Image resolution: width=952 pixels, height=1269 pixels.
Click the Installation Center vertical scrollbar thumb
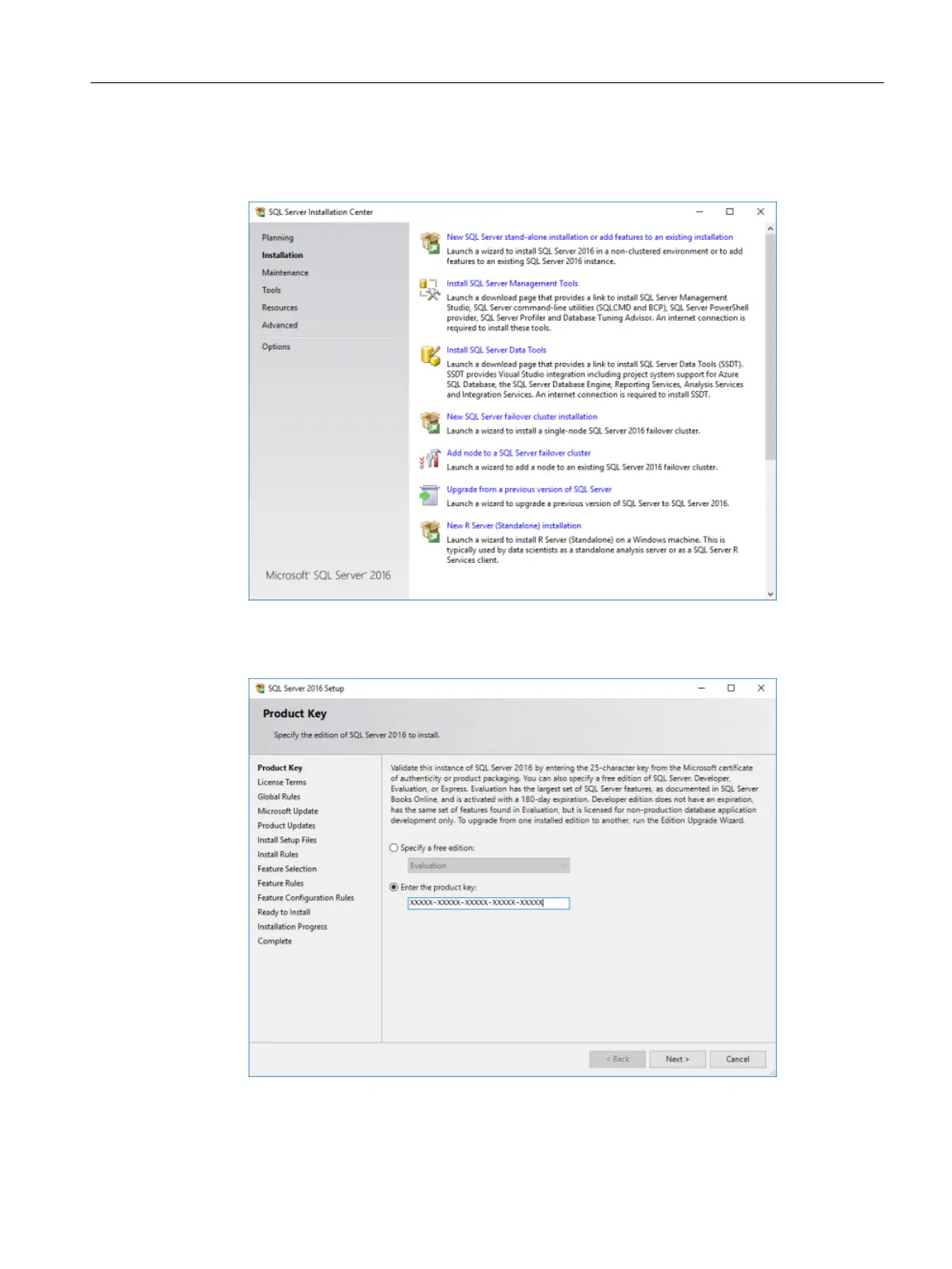coord(770,347)
